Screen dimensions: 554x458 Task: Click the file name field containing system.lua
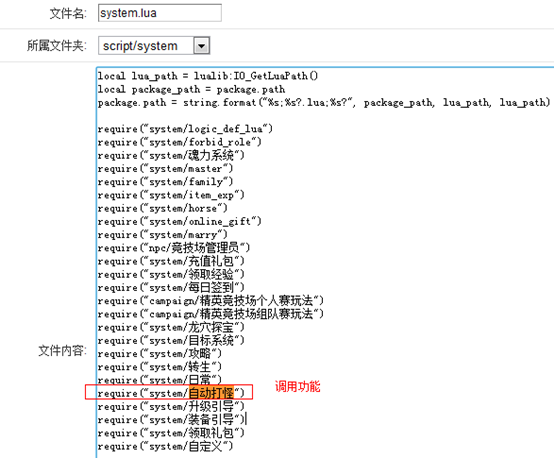[160, 13]
